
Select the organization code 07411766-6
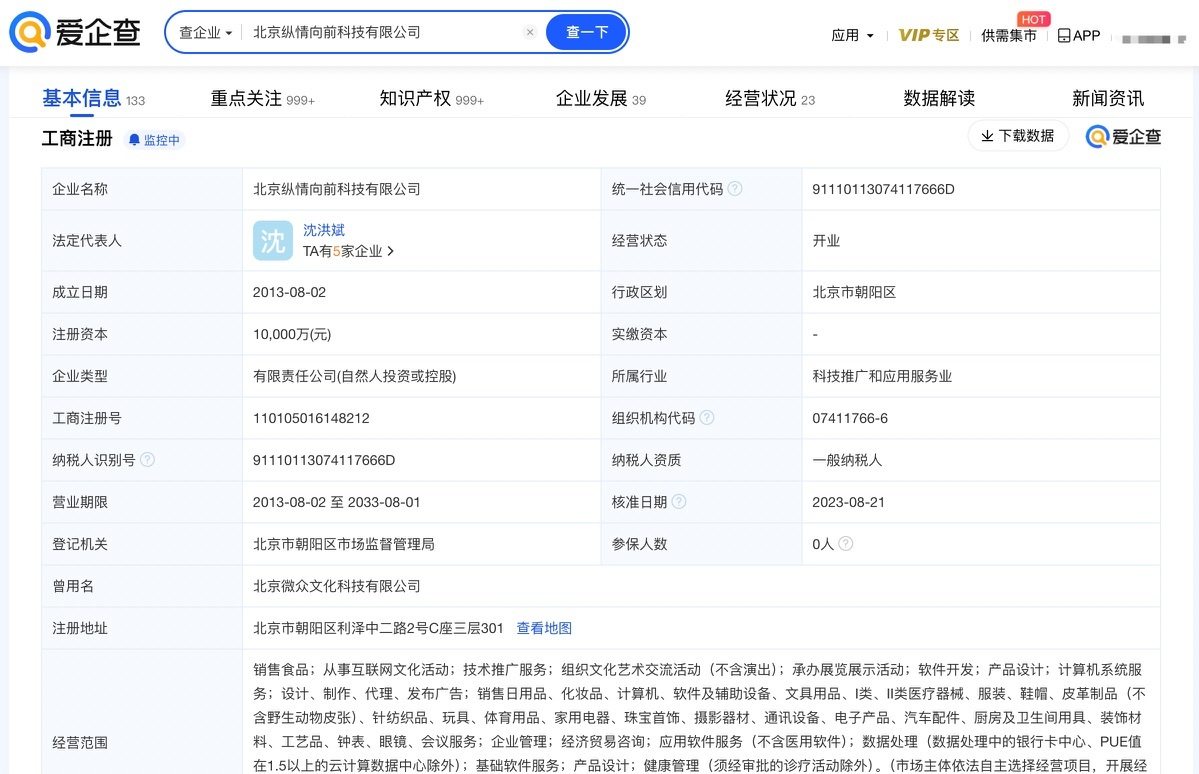[x=850, y=418]
